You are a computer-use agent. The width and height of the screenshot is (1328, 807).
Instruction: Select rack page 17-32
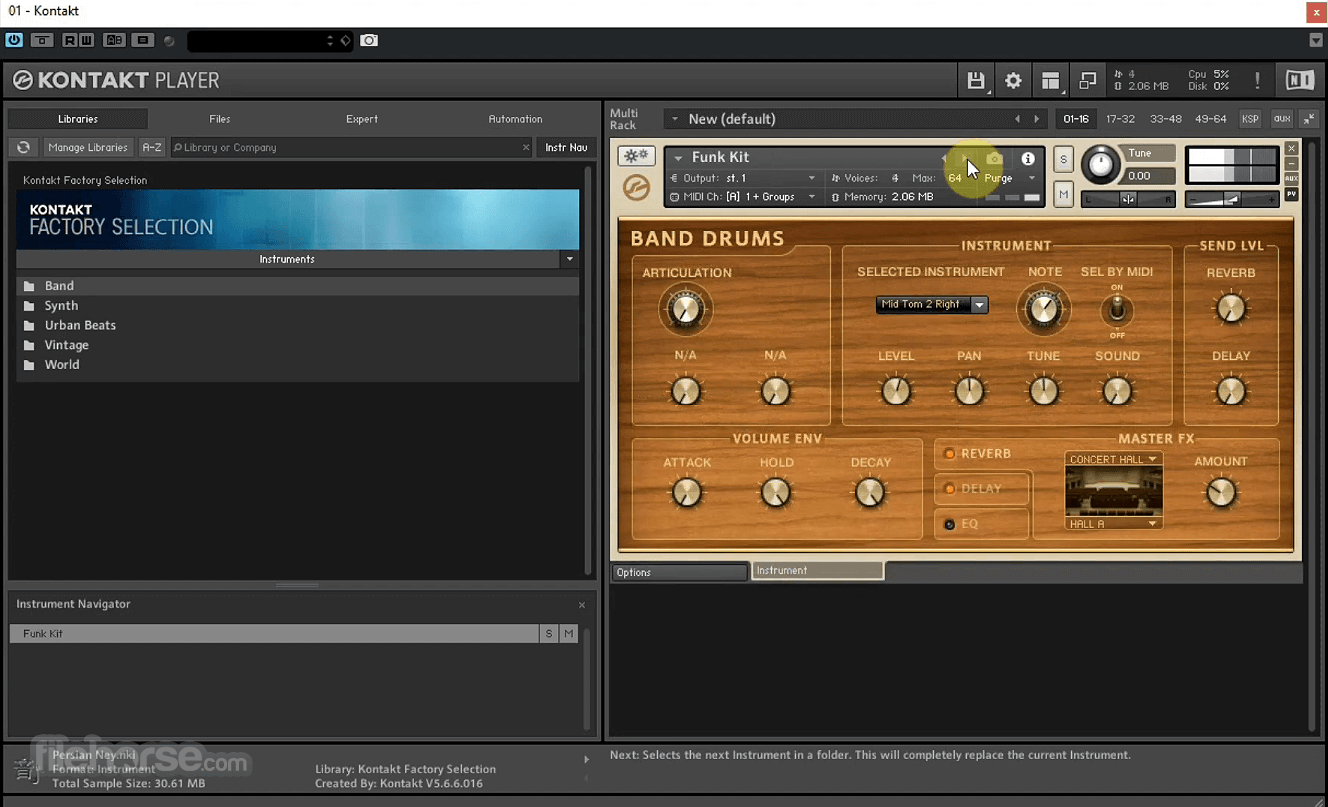[1120, 119]
